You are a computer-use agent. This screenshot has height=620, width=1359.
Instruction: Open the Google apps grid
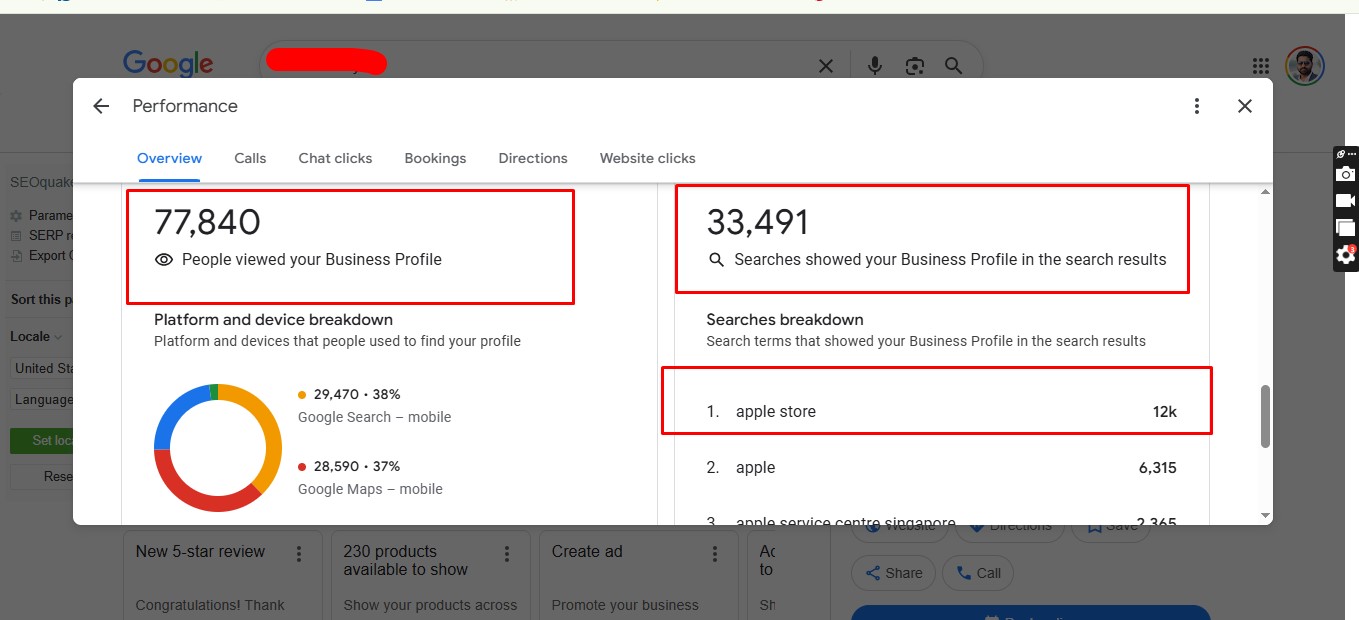pos(1261,66)
